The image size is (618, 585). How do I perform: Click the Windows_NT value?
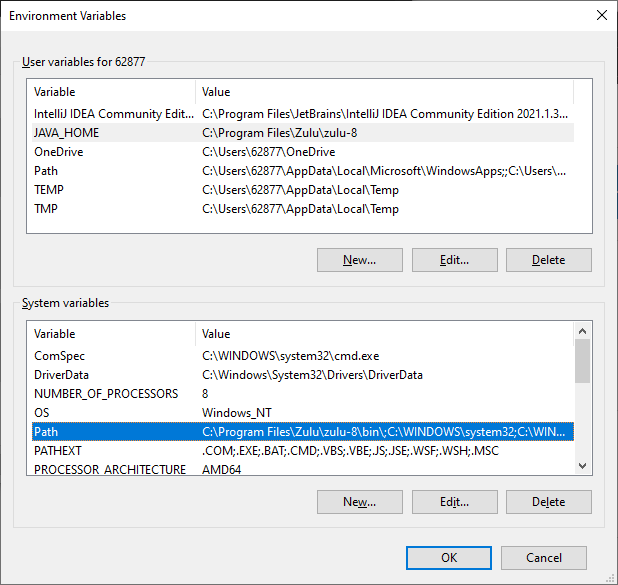coord(236,413)
